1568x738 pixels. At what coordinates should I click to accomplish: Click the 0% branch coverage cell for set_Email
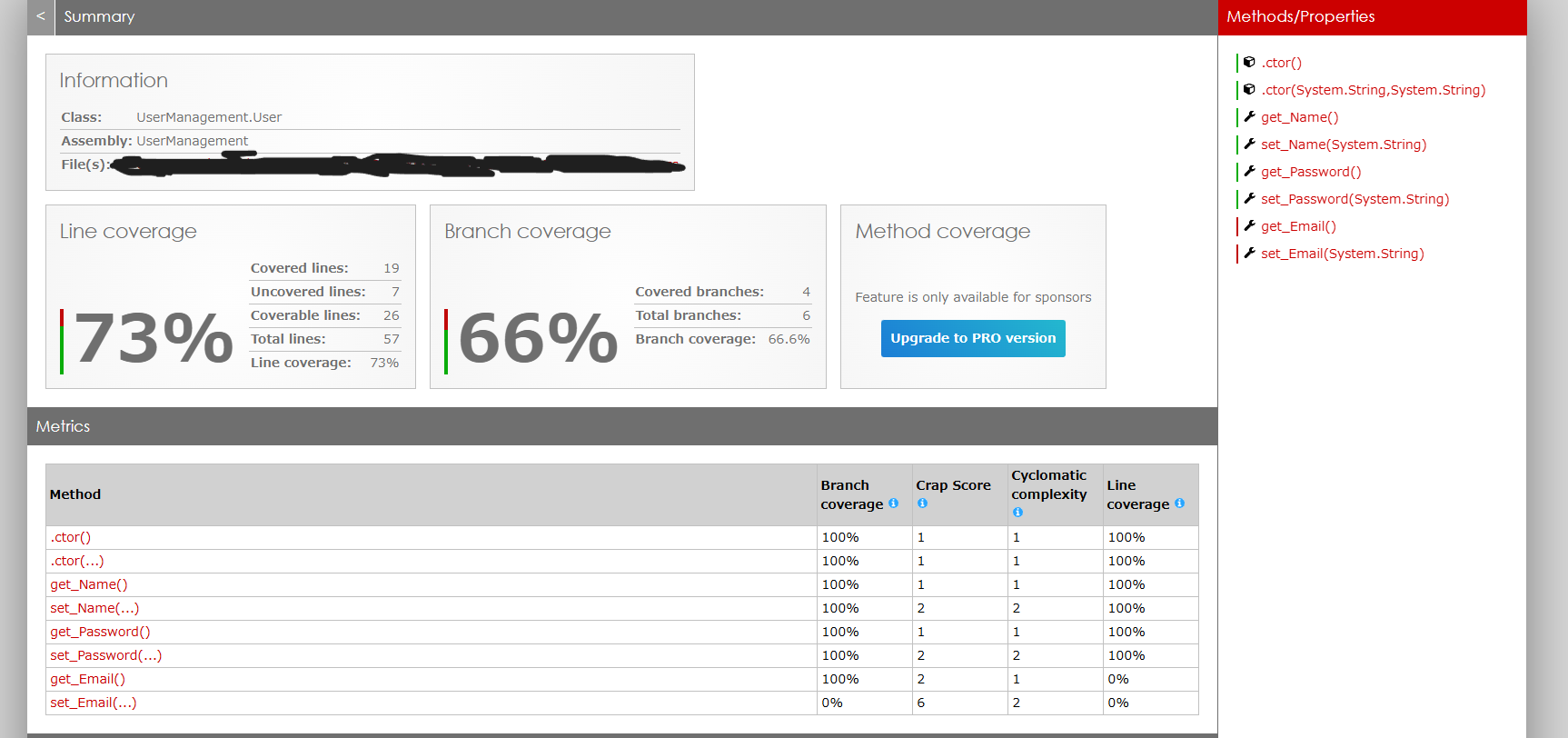click(865, 703)
